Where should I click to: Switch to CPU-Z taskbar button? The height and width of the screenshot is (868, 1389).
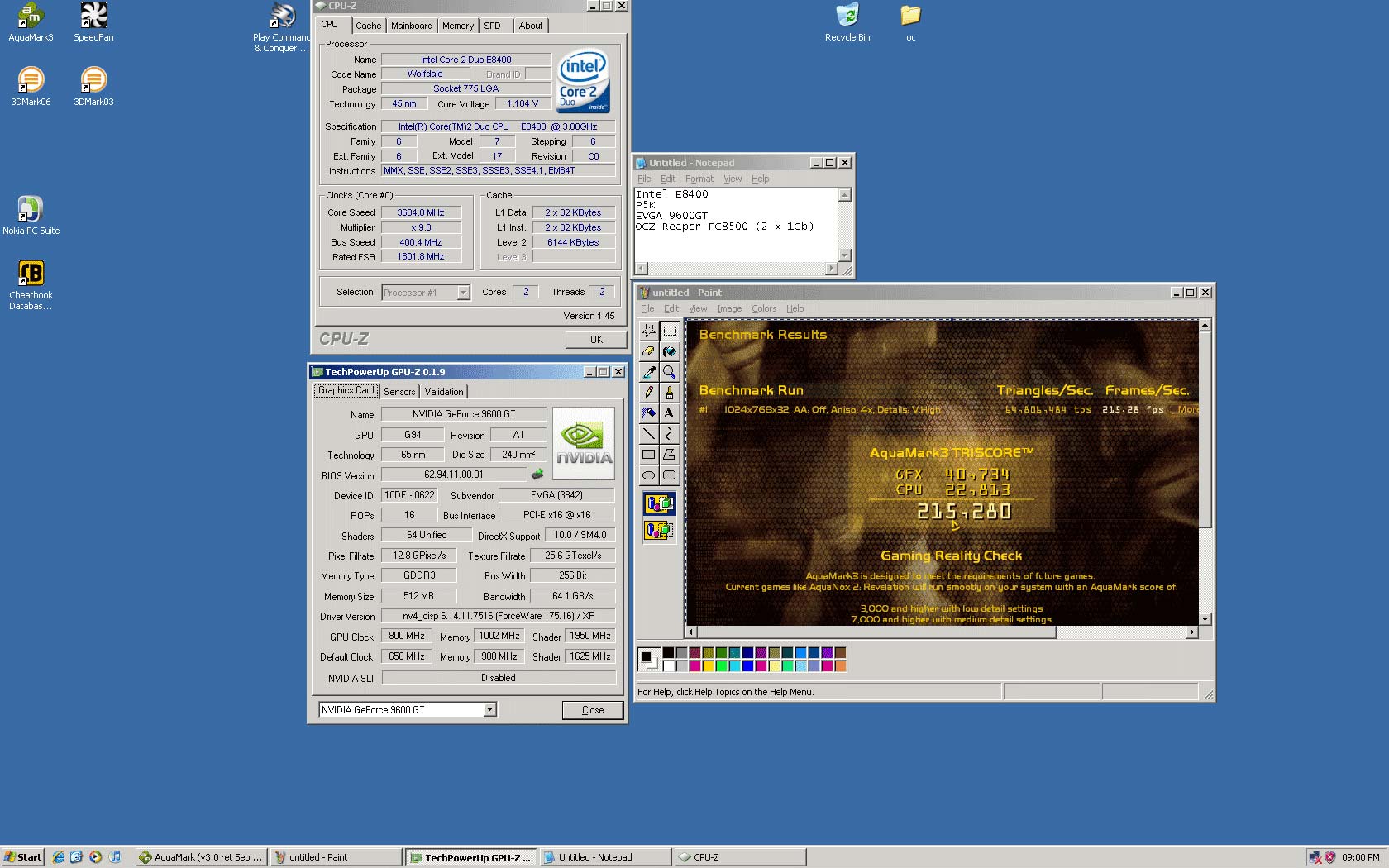pos(740,857)
